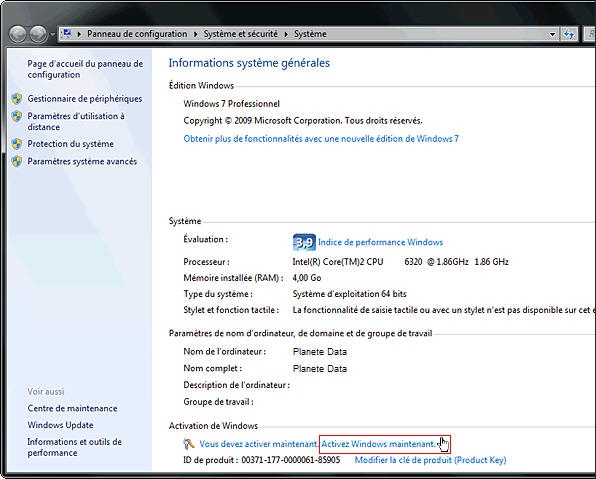Expand the chevron before the Système breadcrumb
This screenshot has height=479, width=596.
(286, 34)
